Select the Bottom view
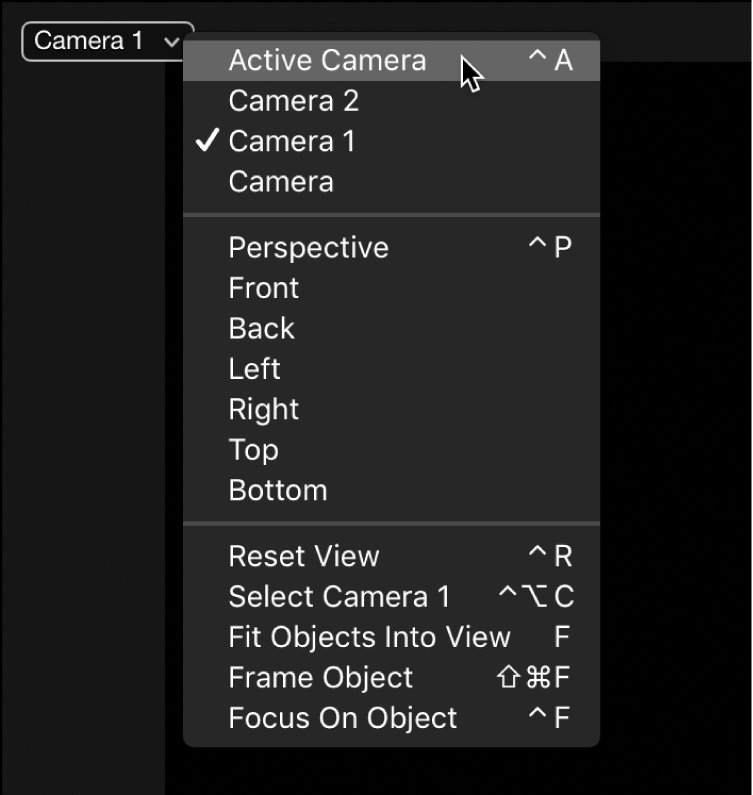 [x=277, y=491]
